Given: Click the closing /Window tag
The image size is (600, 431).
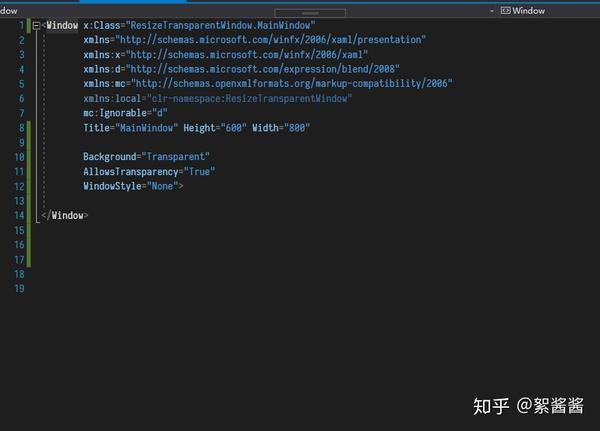Looking at the screenshot, I should click(x=65, y=216).
